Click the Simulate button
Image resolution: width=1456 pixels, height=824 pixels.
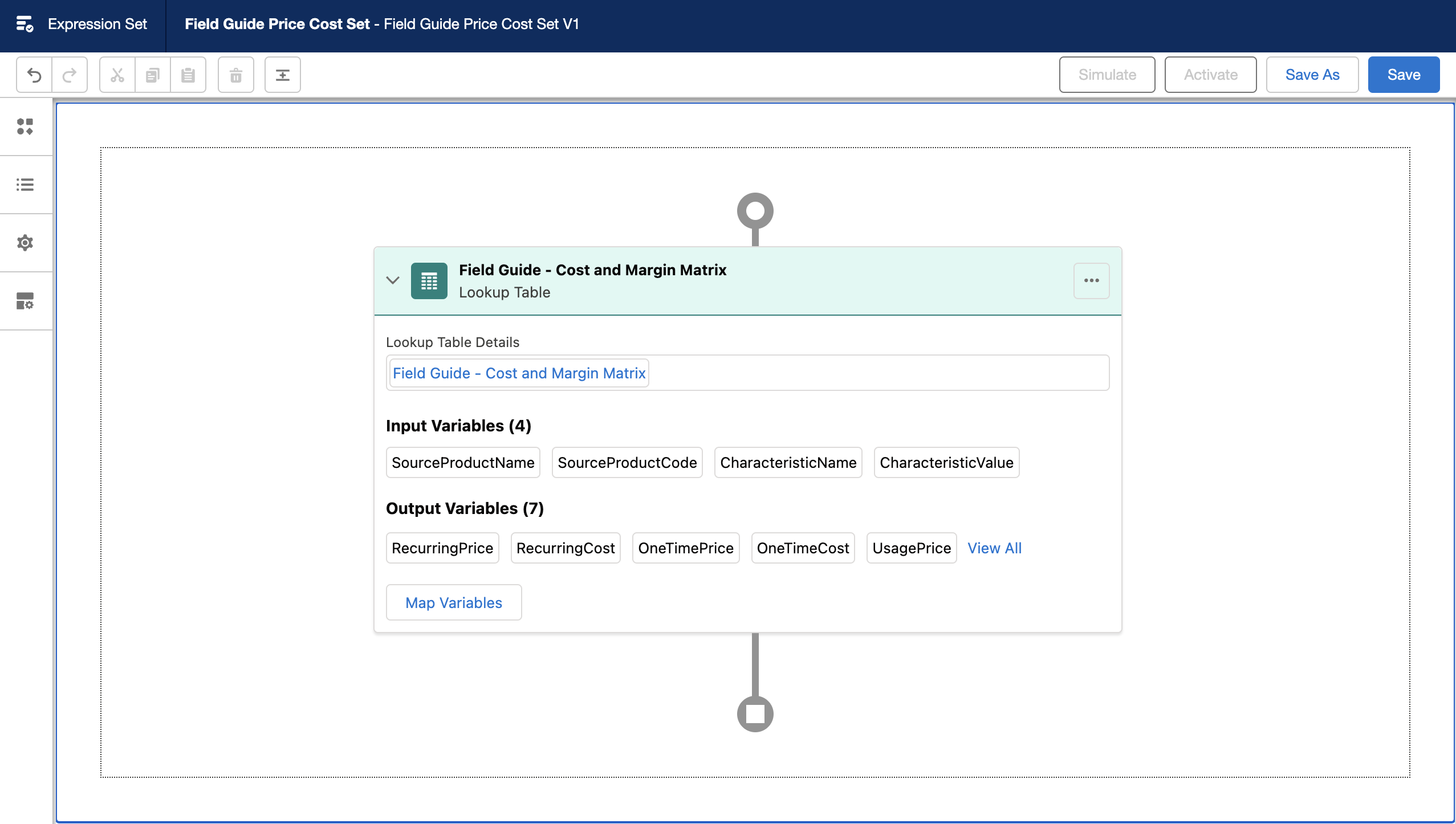click(1107, 74)
